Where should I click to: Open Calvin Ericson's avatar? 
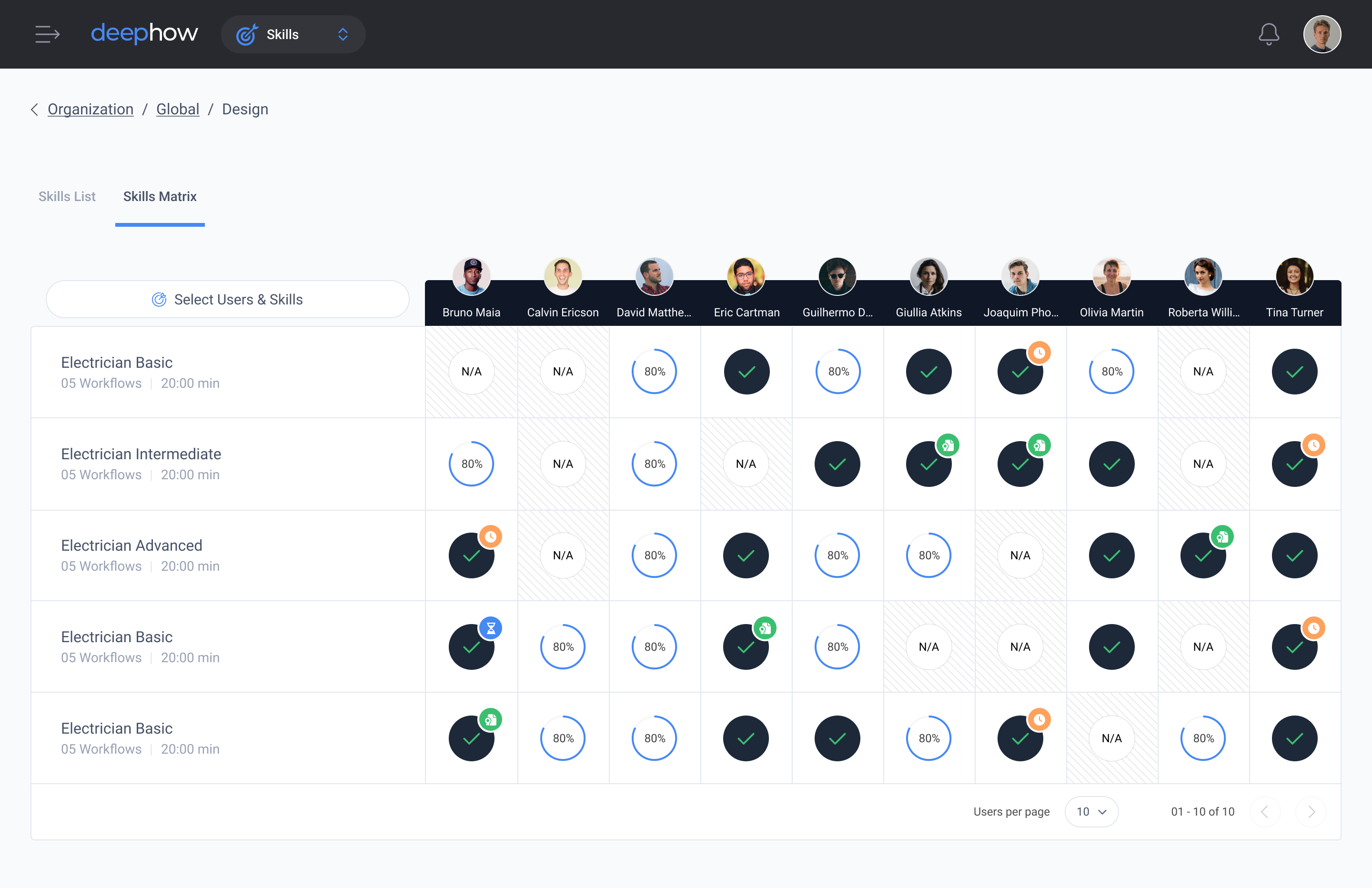[x=563, y=276]
